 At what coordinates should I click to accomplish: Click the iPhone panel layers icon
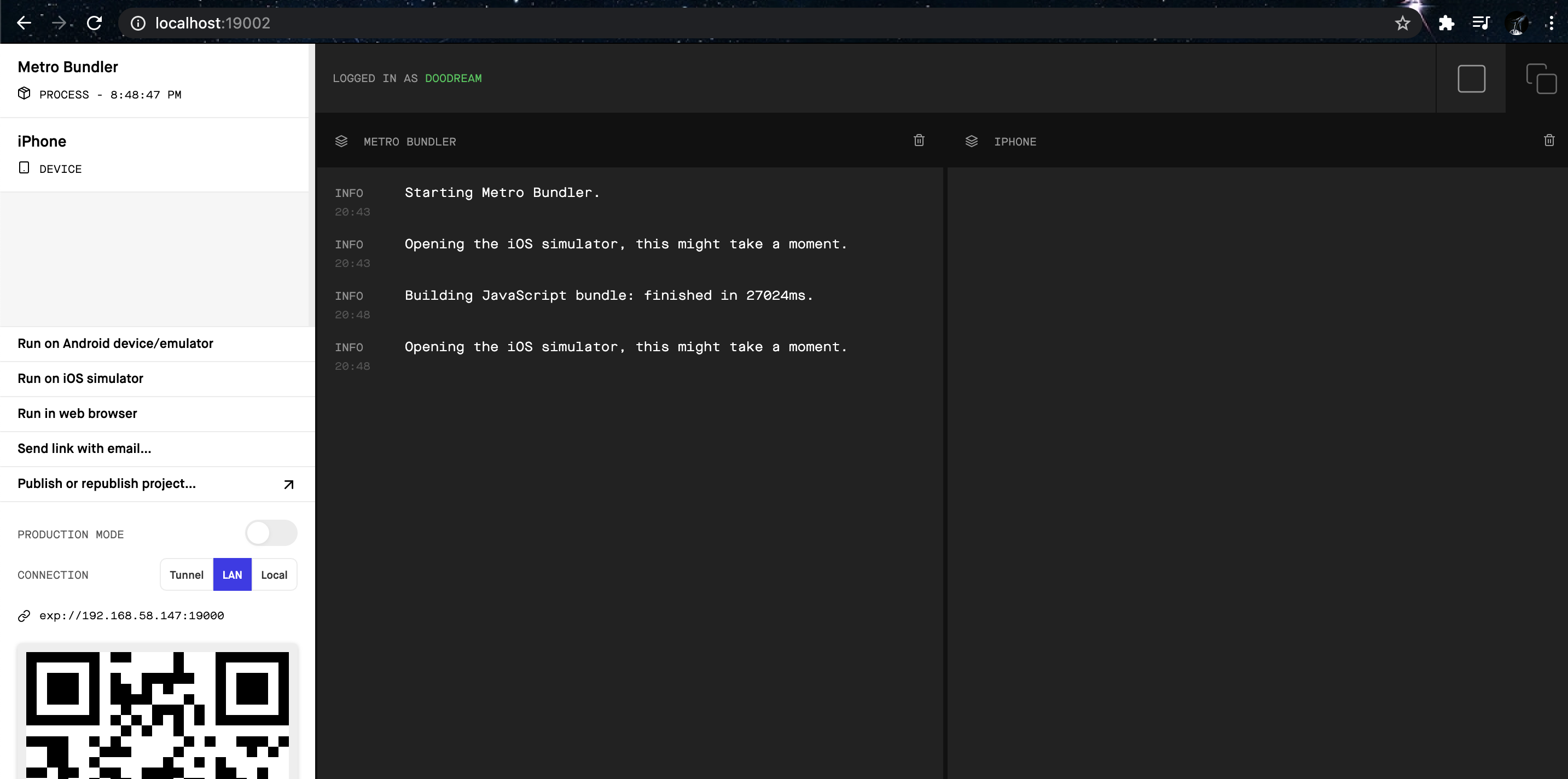click(x=971, y=141)
